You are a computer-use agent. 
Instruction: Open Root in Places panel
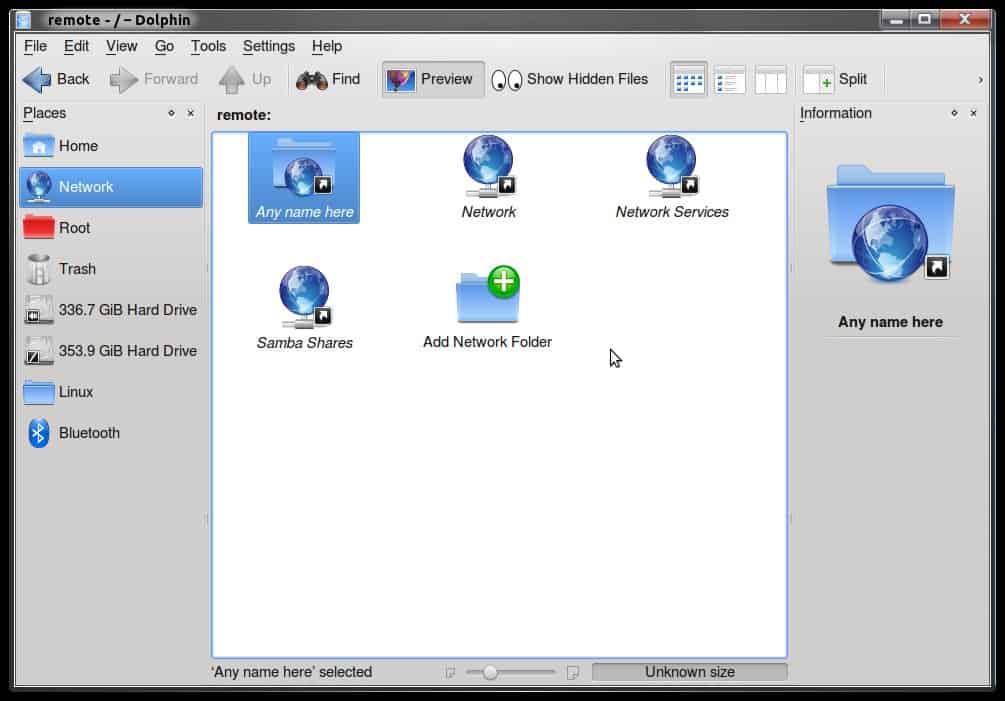[111, 228]
